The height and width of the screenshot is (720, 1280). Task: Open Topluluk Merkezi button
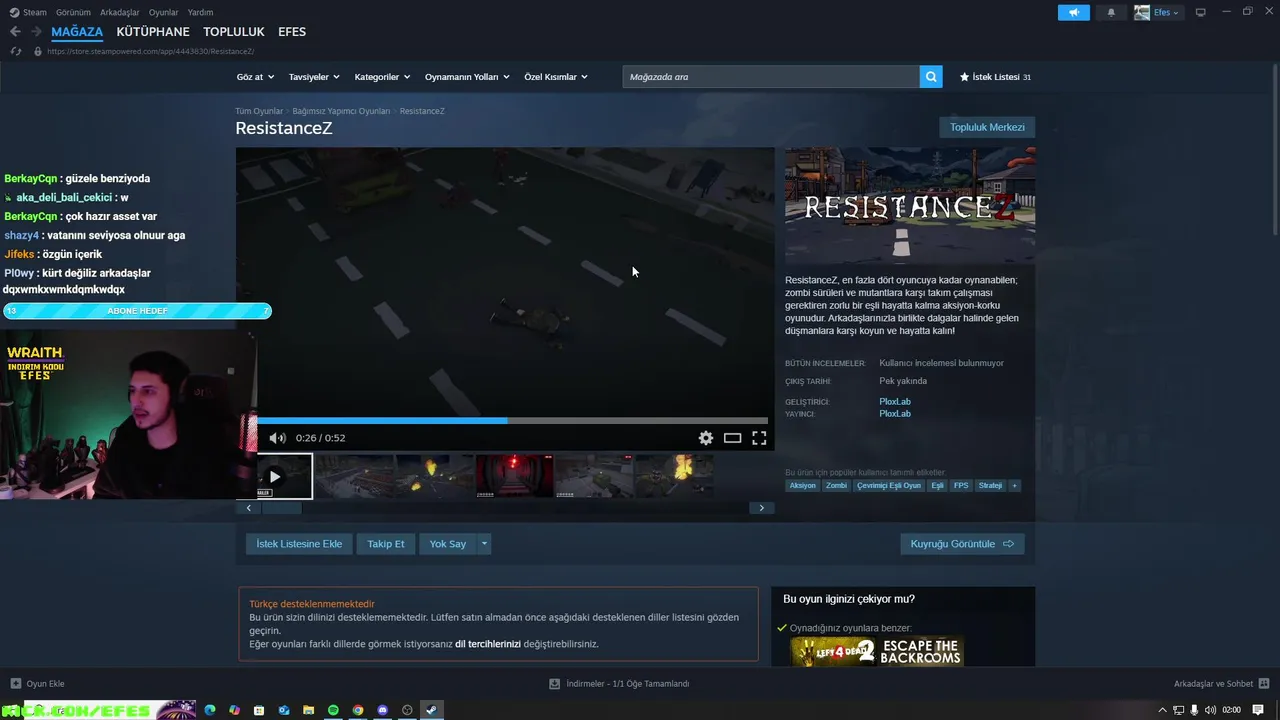pyautogui.click(x=987, y=127)
